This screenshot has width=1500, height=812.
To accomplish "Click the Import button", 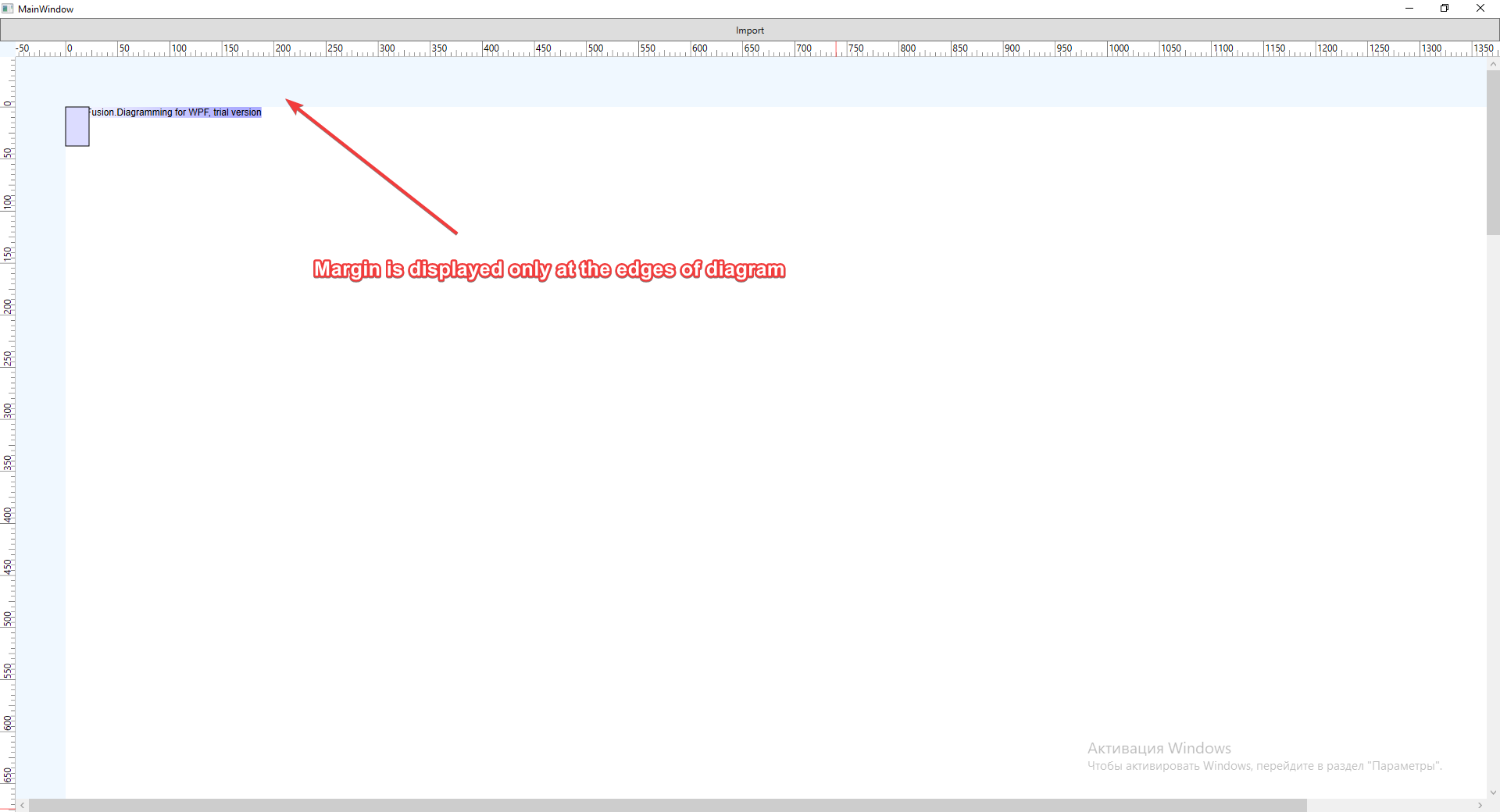I will click(x=749, y=30).
